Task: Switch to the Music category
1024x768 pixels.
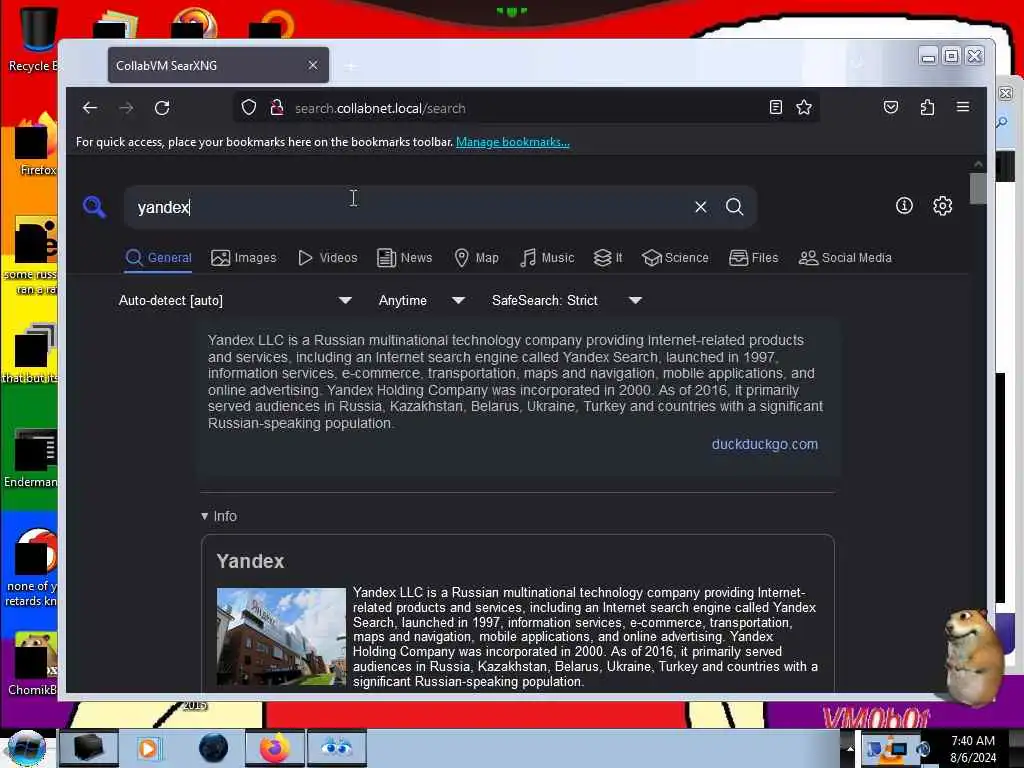Action: [x=547, y=258]
